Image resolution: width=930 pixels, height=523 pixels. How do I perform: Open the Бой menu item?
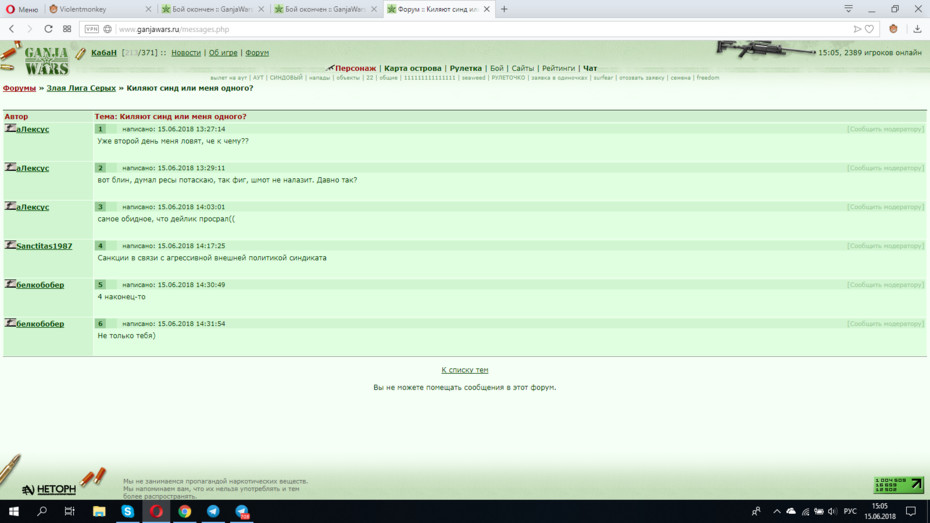click(x=496, y=68)
